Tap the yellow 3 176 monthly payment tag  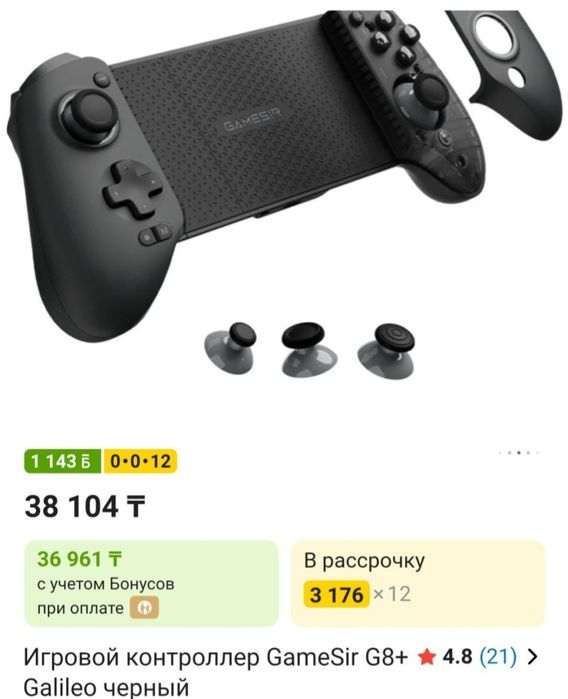coord(337,595)
